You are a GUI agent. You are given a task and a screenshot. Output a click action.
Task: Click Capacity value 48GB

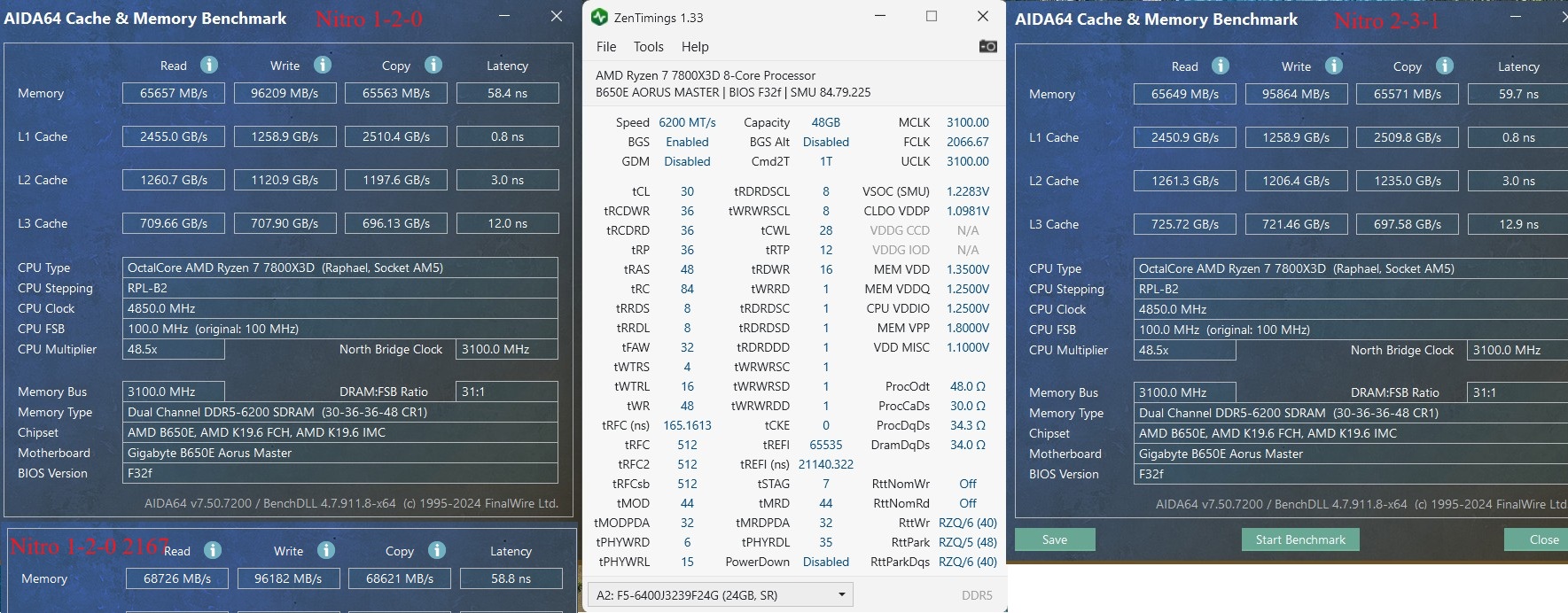pos(826,122)
